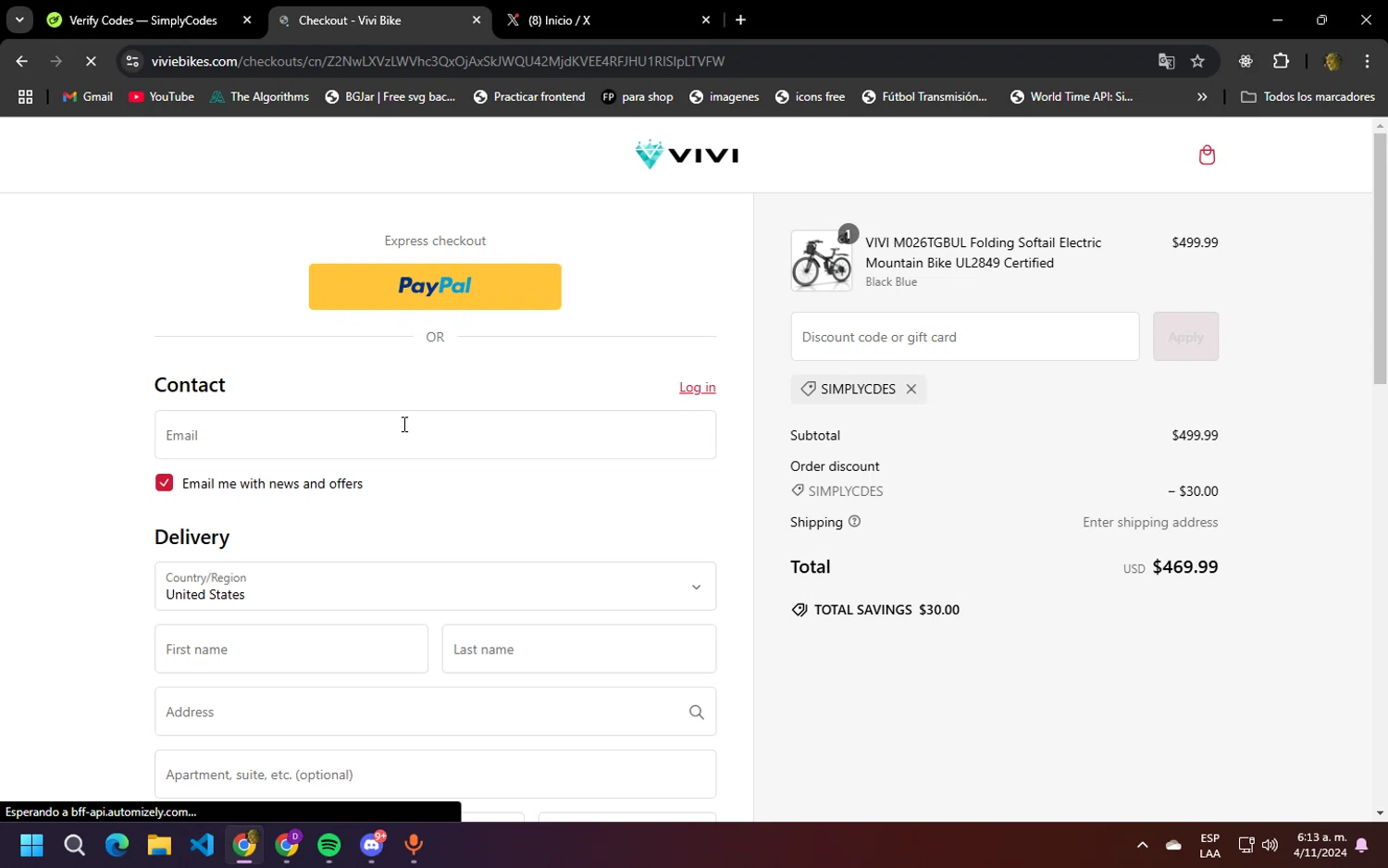Close the Inicio / X tab
The height and width of the screenshot is (868, 1388).
(x=706, y=19)
